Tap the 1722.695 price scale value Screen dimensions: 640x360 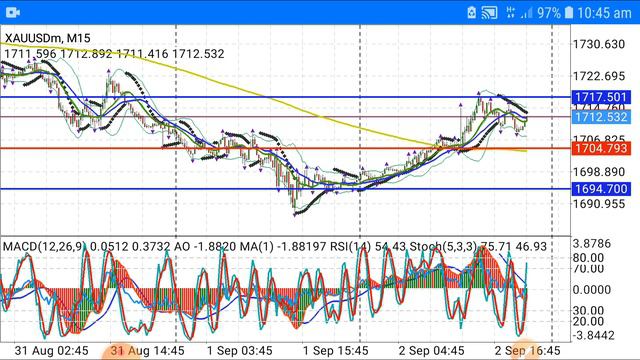(599, 76)
